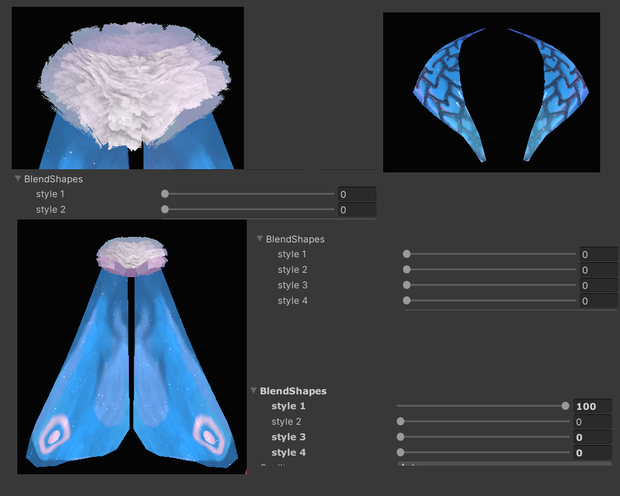Click the top panel style 1 slider handle
Screen dimensions: 620x496
click(x=165, y=194)
